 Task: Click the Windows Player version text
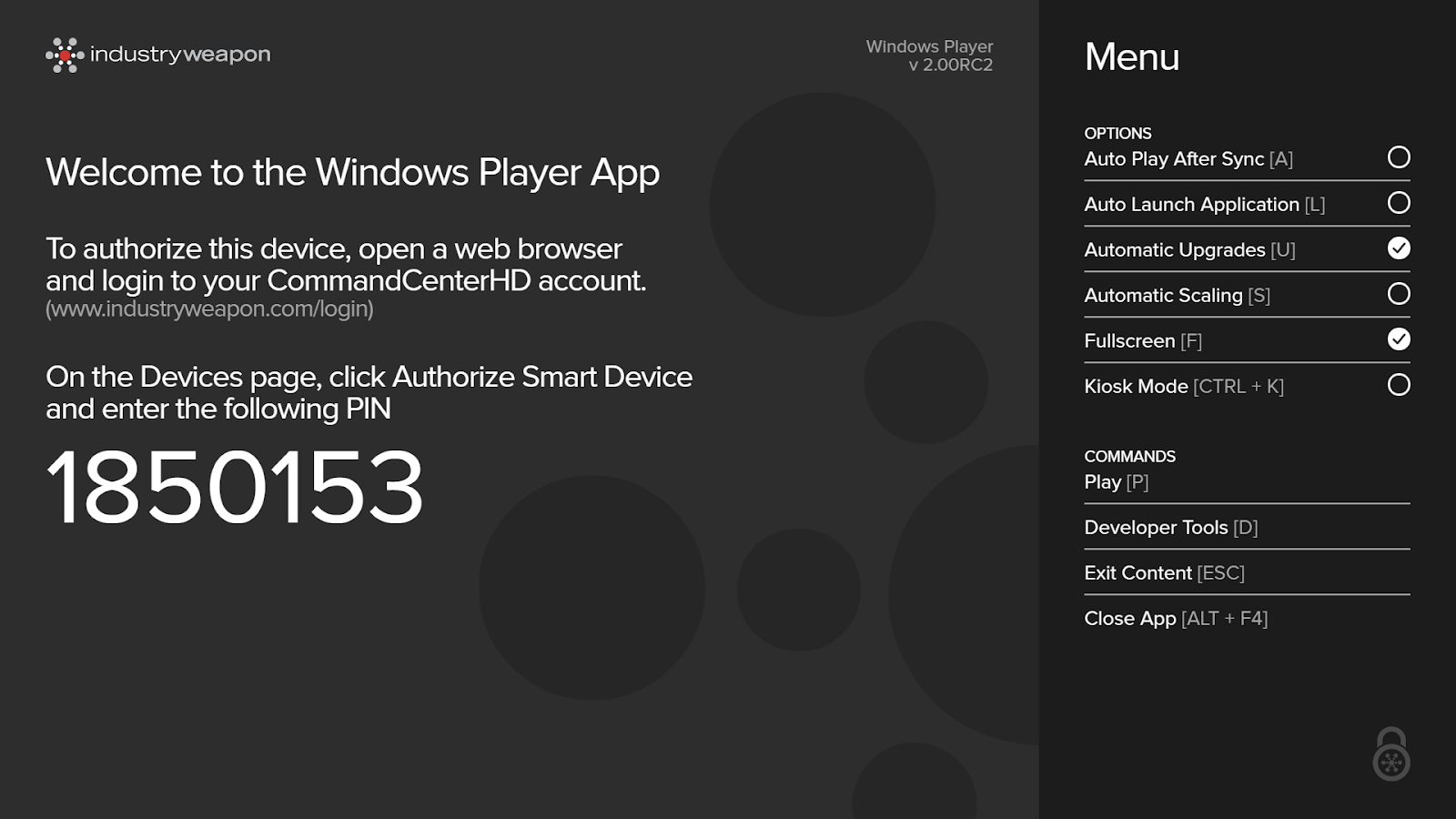point(929,56)
